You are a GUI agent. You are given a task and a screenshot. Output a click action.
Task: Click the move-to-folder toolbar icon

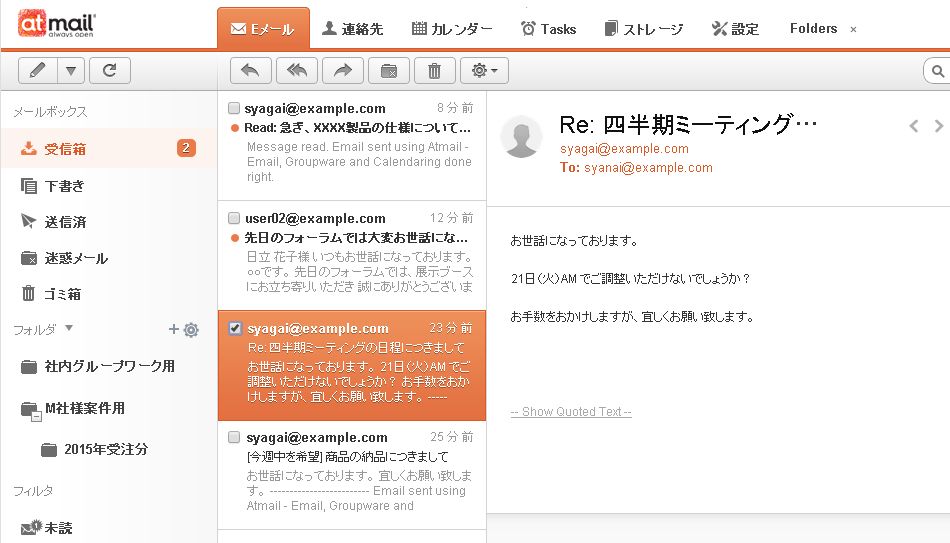[388, 70]
